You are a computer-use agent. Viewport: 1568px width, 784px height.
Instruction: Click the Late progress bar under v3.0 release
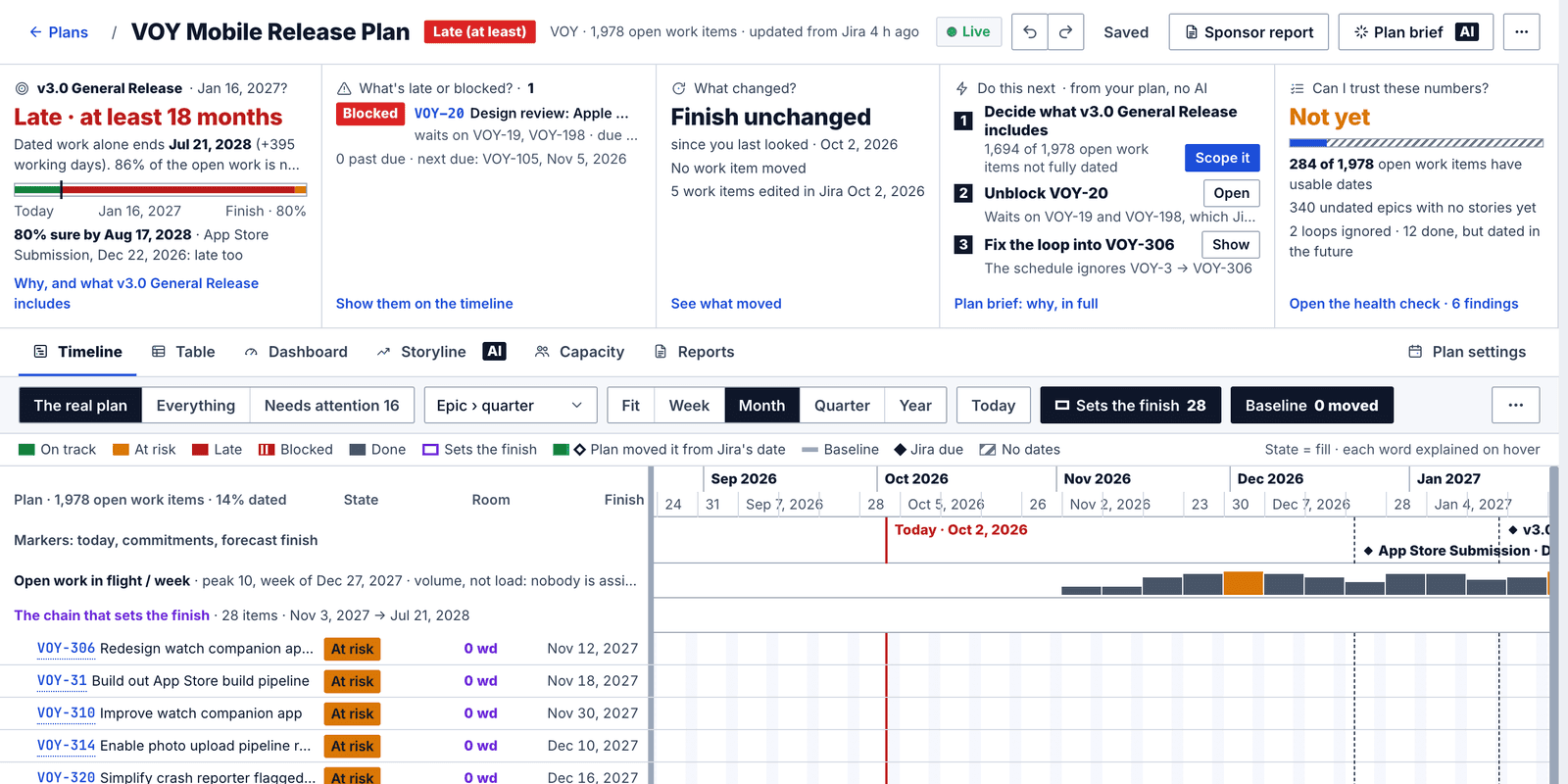[x=161, y=189]
